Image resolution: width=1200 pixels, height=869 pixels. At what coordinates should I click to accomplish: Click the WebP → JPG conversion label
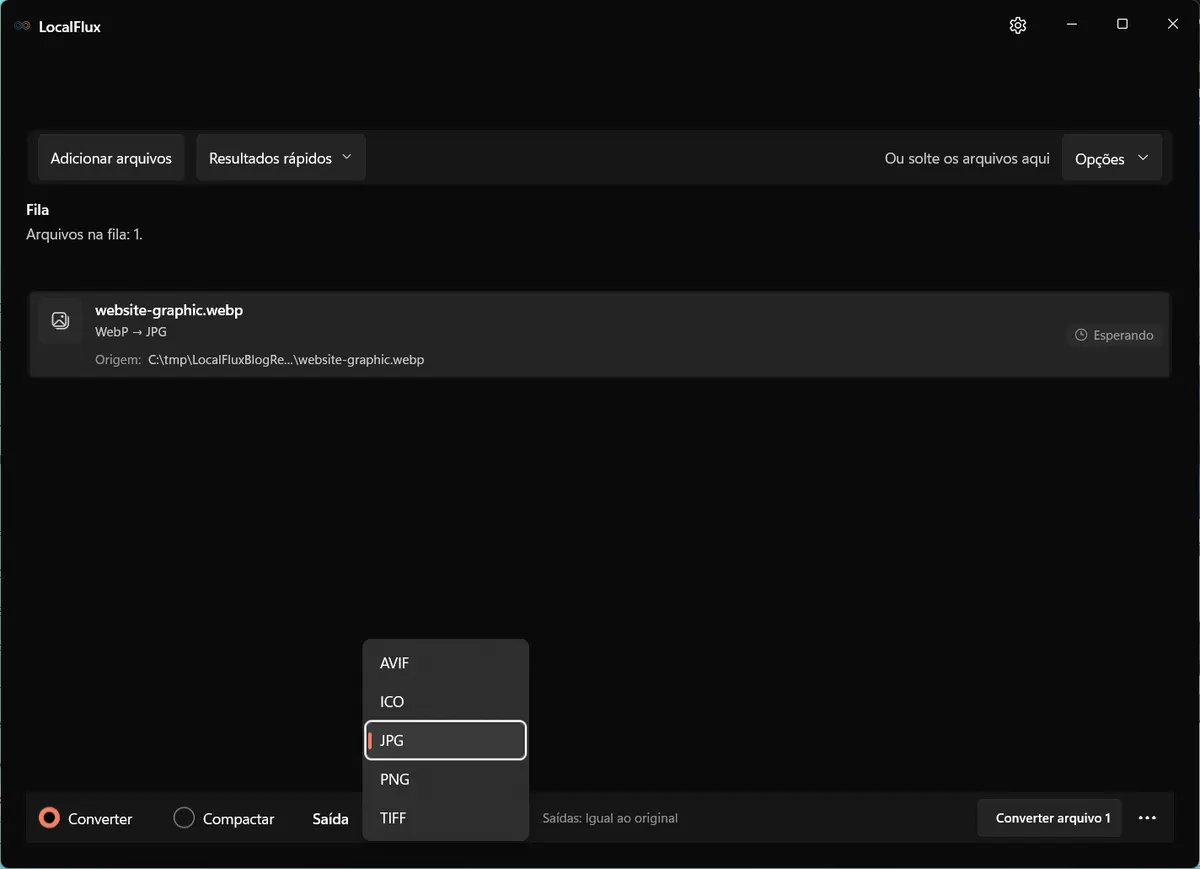131,332
